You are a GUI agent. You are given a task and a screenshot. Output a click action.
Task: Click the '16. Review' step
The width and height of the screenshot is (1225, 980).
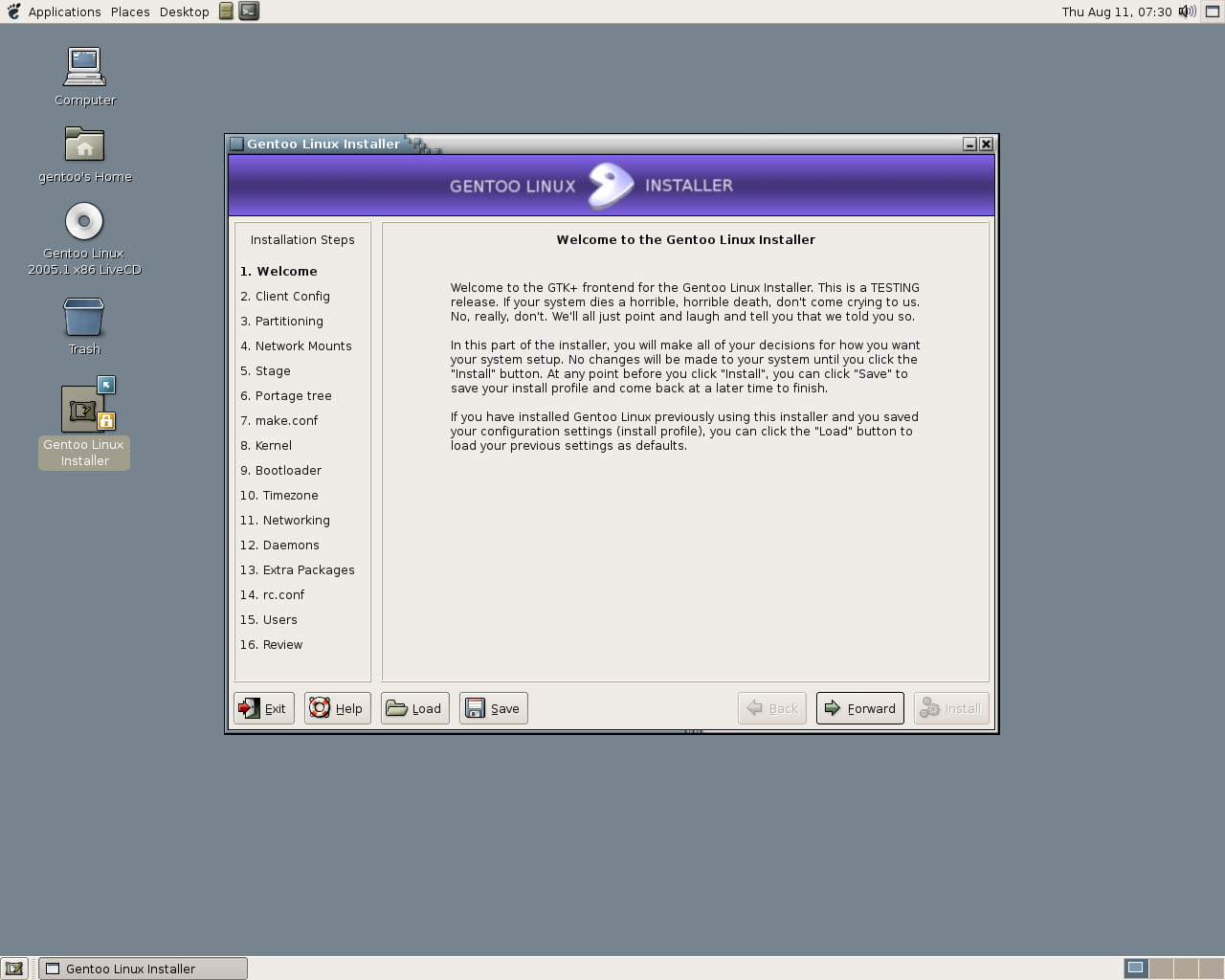coord(271,645)
